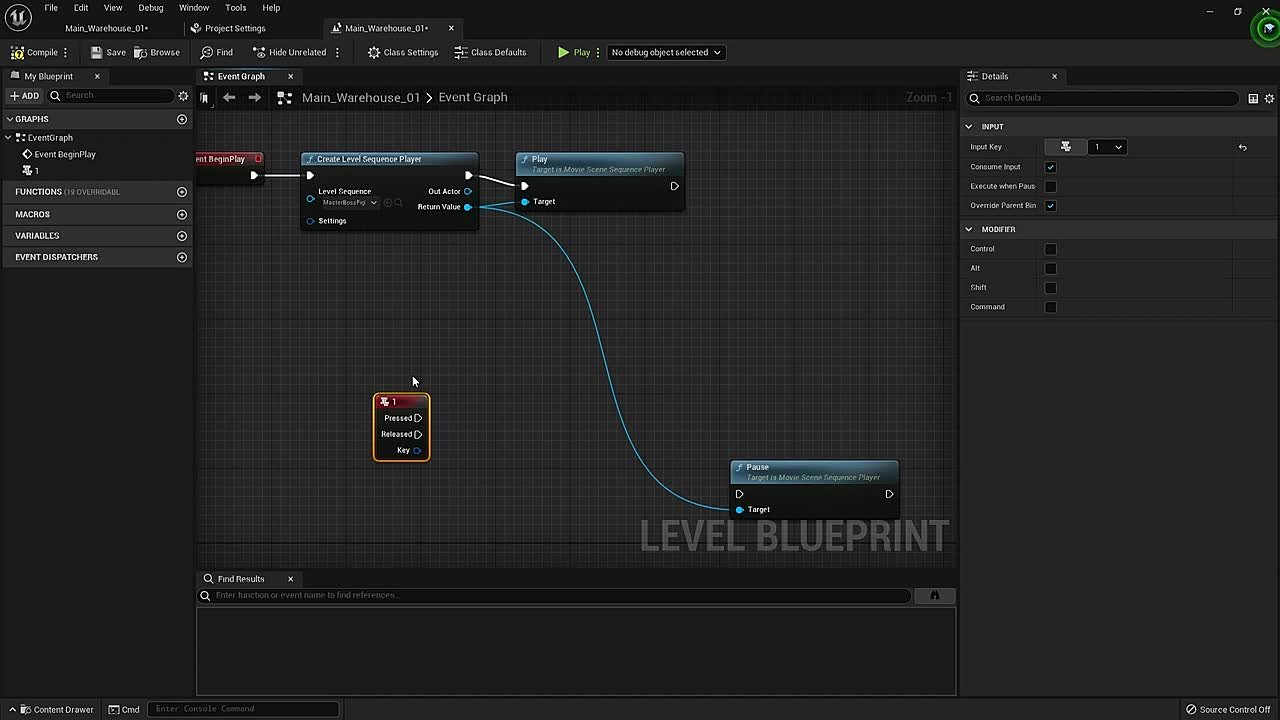Select the key 1 event in graph list
Screen dimensions: 1280x720
pyautogui.click(x=31, y=171)
